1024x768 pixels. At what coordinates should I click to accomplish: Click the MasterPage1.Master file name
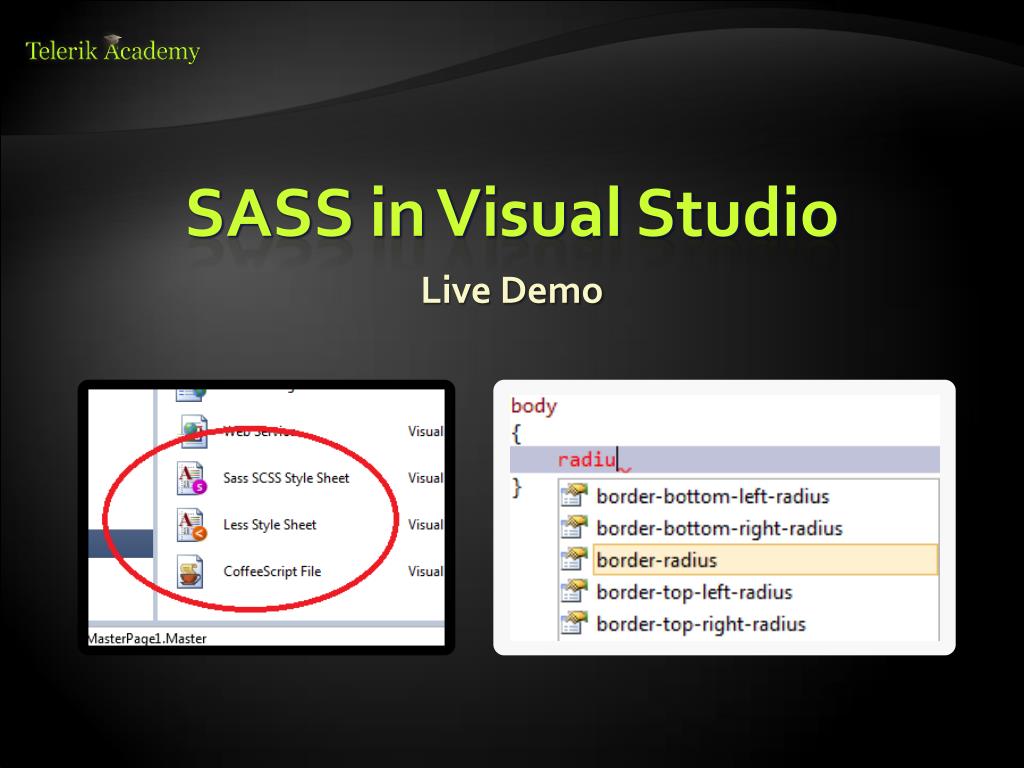[148, 639]
